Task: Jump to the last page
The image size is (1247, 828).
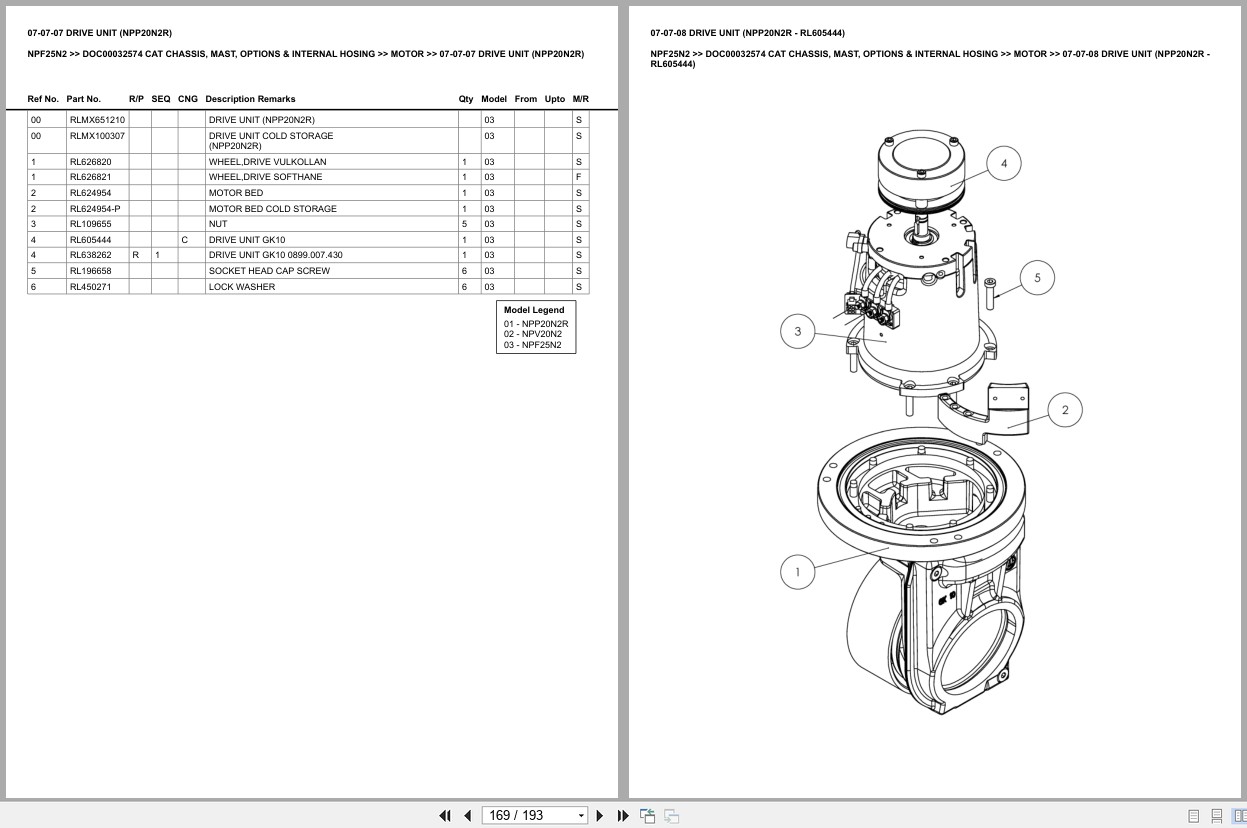Action: pyautogui.click(x=623, y=816)
